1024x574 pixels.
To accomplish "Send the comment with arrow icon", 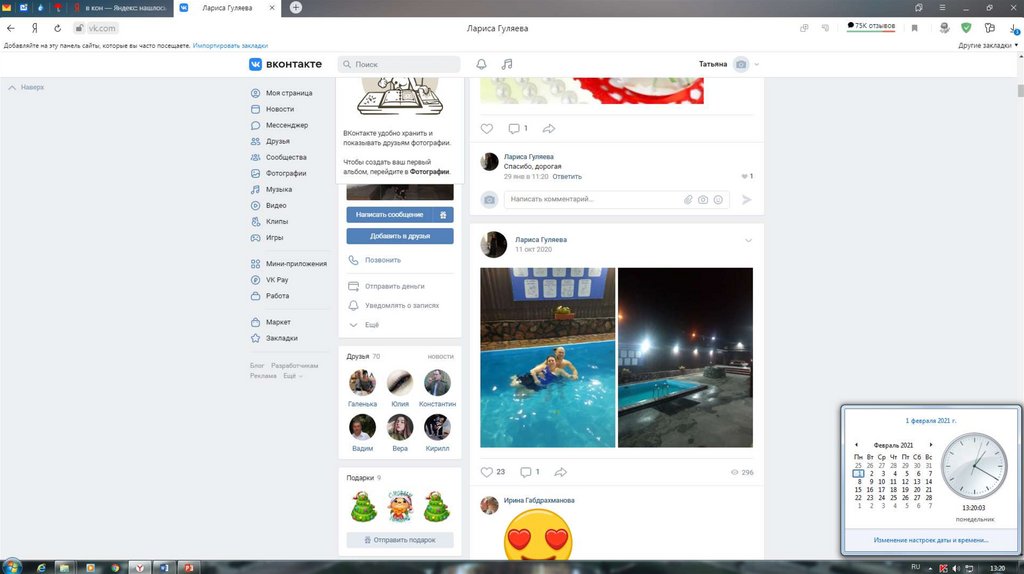I will point(747,200).
